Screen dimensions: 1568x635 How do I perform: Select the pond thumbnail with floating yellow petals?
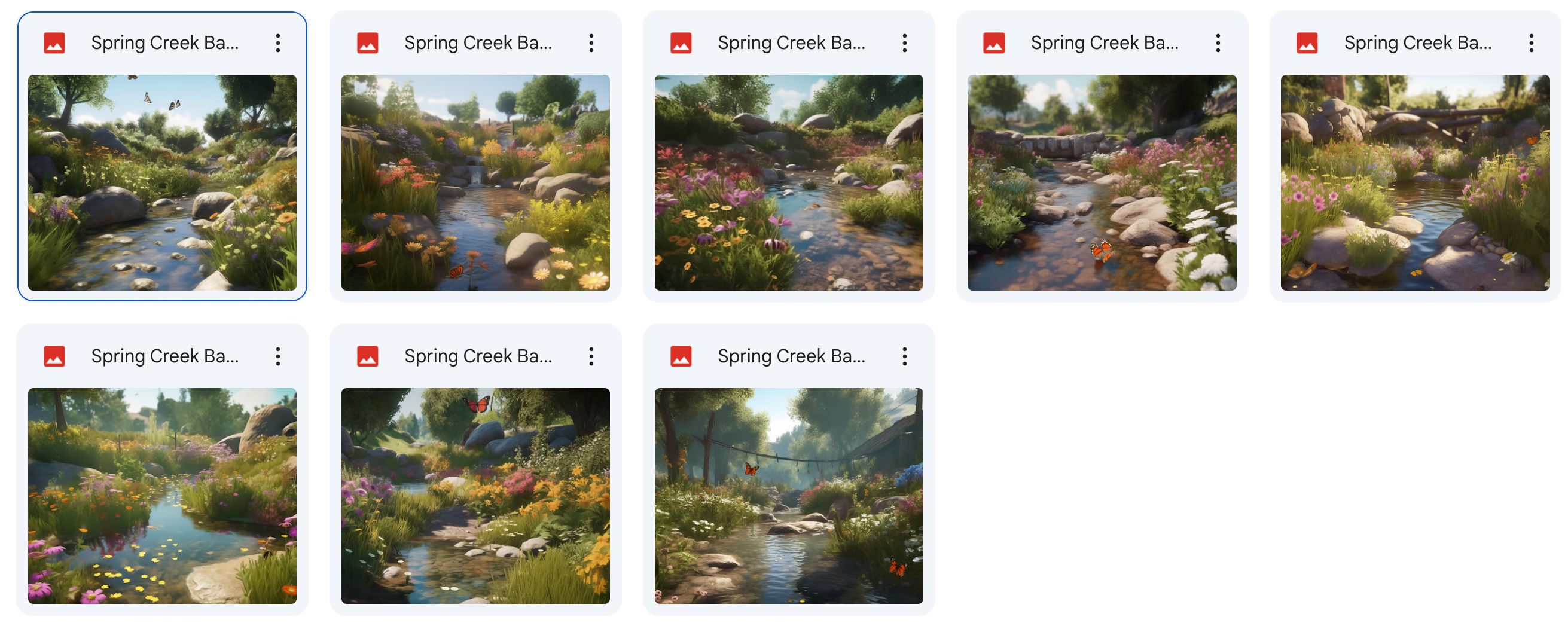[162, 496]
